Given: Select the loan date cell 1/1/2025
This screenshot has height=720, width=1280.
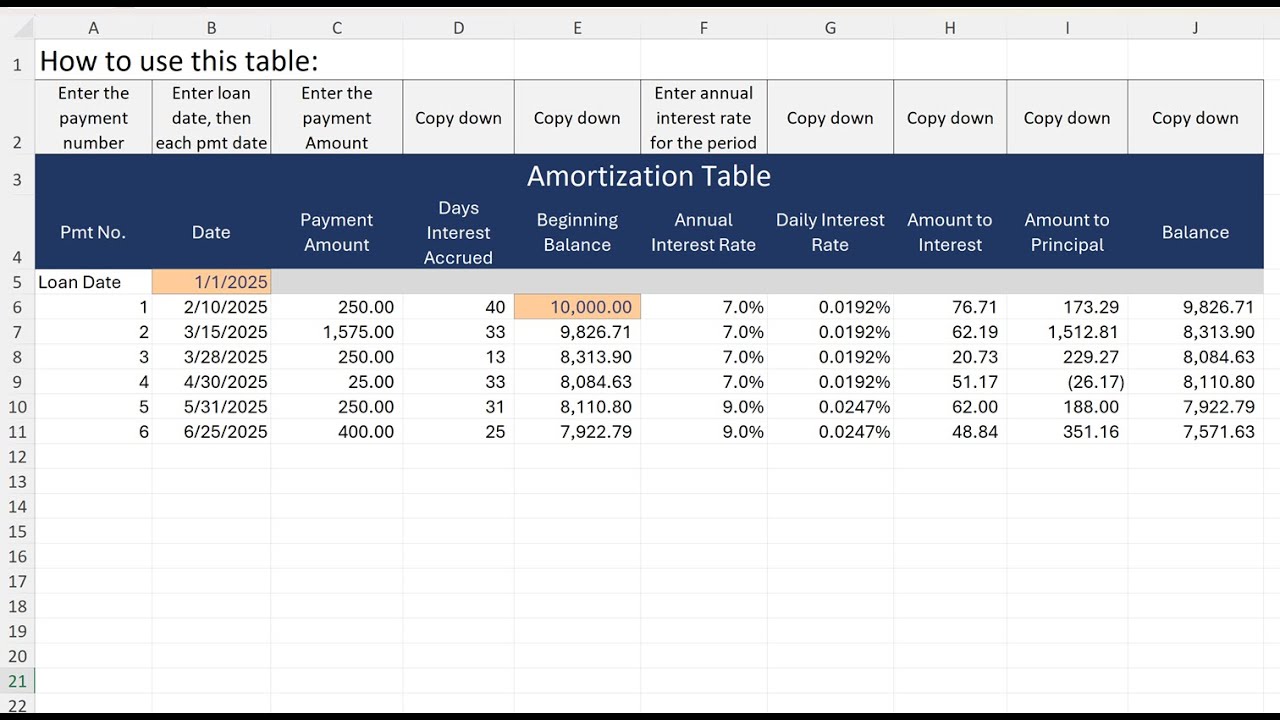Looking at the screenshot, I should pyautogui.click(x=211, y=282).
